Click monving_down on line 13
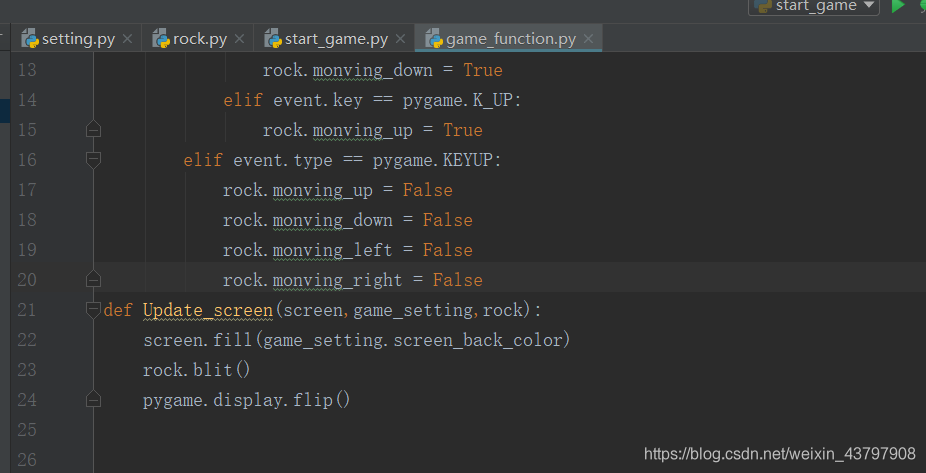 pos(373,70)
